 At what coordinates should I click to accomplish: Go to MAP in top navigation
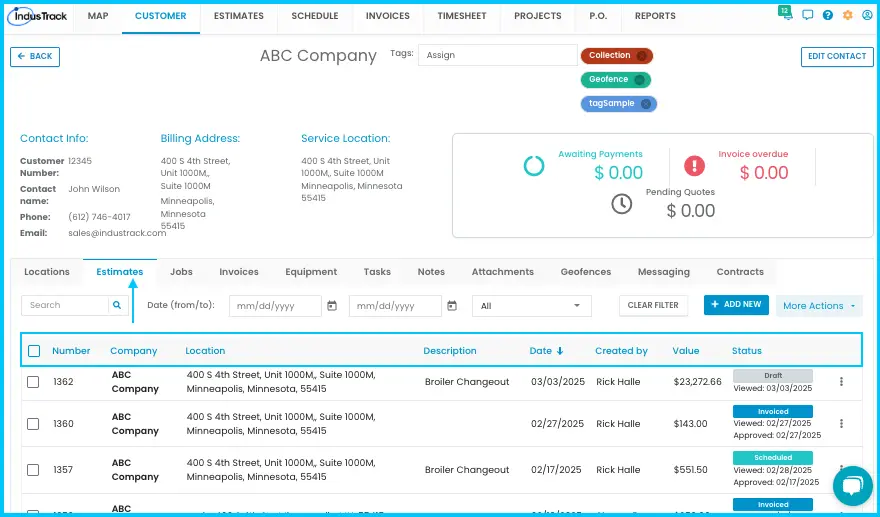point(98,16)
